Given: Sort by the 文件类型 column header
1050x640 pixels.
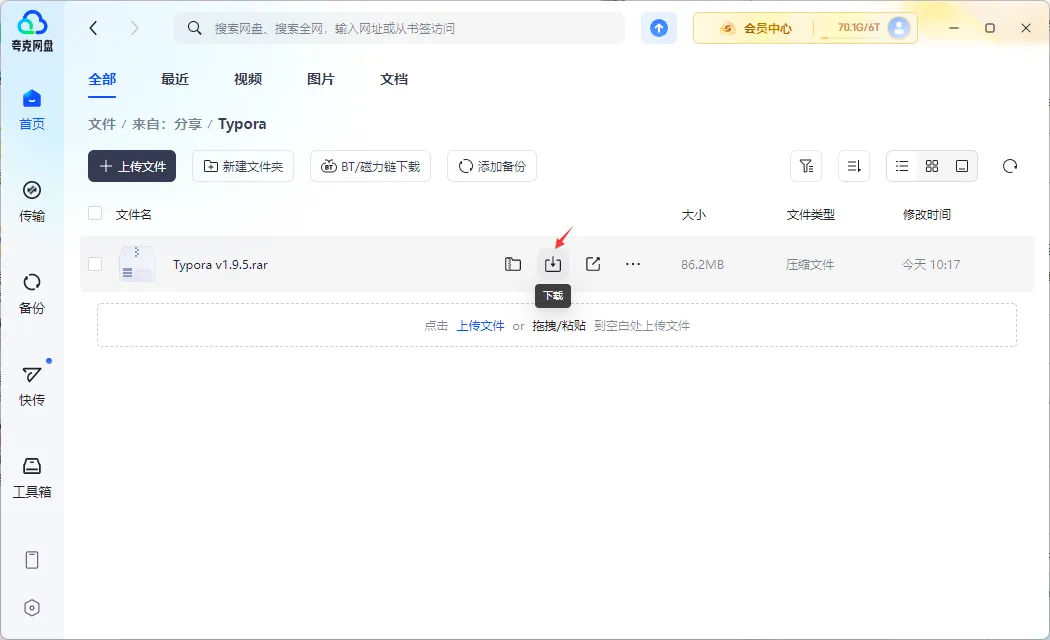Looking at the screenshot, I should tap(810, 214).
